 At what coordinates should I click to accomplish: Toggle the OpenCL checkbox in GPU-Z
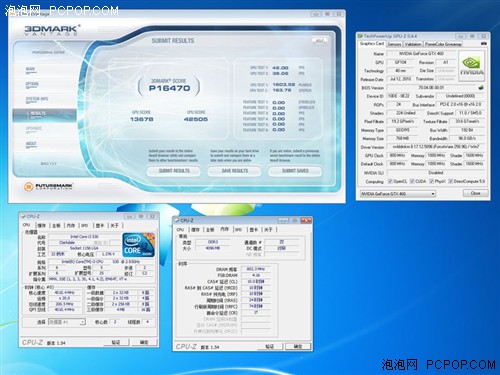(x=390, y=181)
